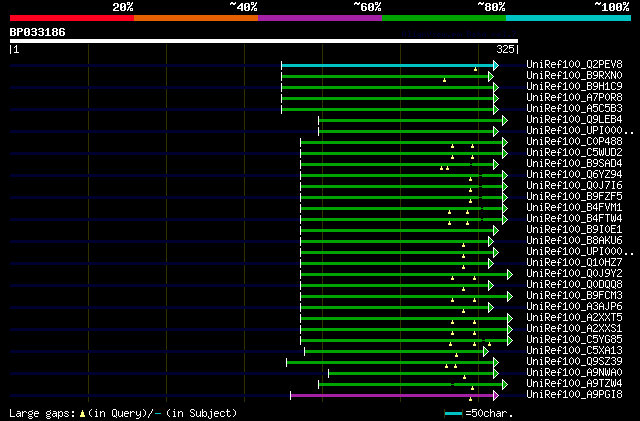Click the UniRef100_Q0J9Y2 hit name
This screenshot has height=421, width=640.
pos(574,274)
